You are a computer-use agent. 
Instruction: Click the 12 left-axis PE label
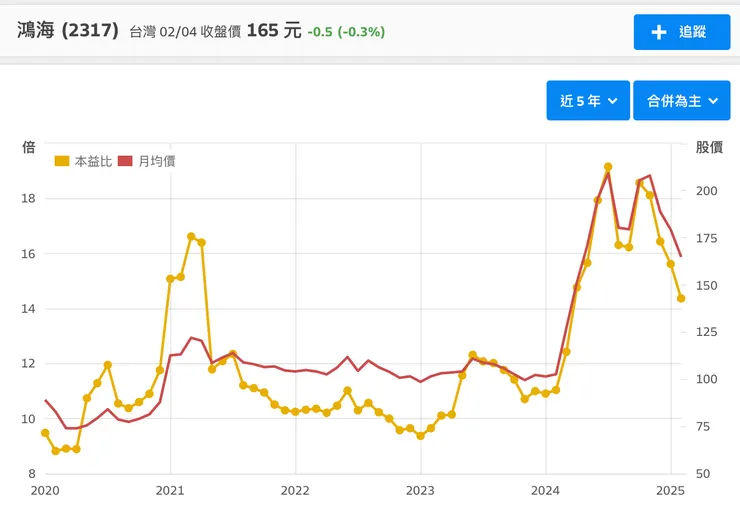pyautogui.click(x=28, y=364)
